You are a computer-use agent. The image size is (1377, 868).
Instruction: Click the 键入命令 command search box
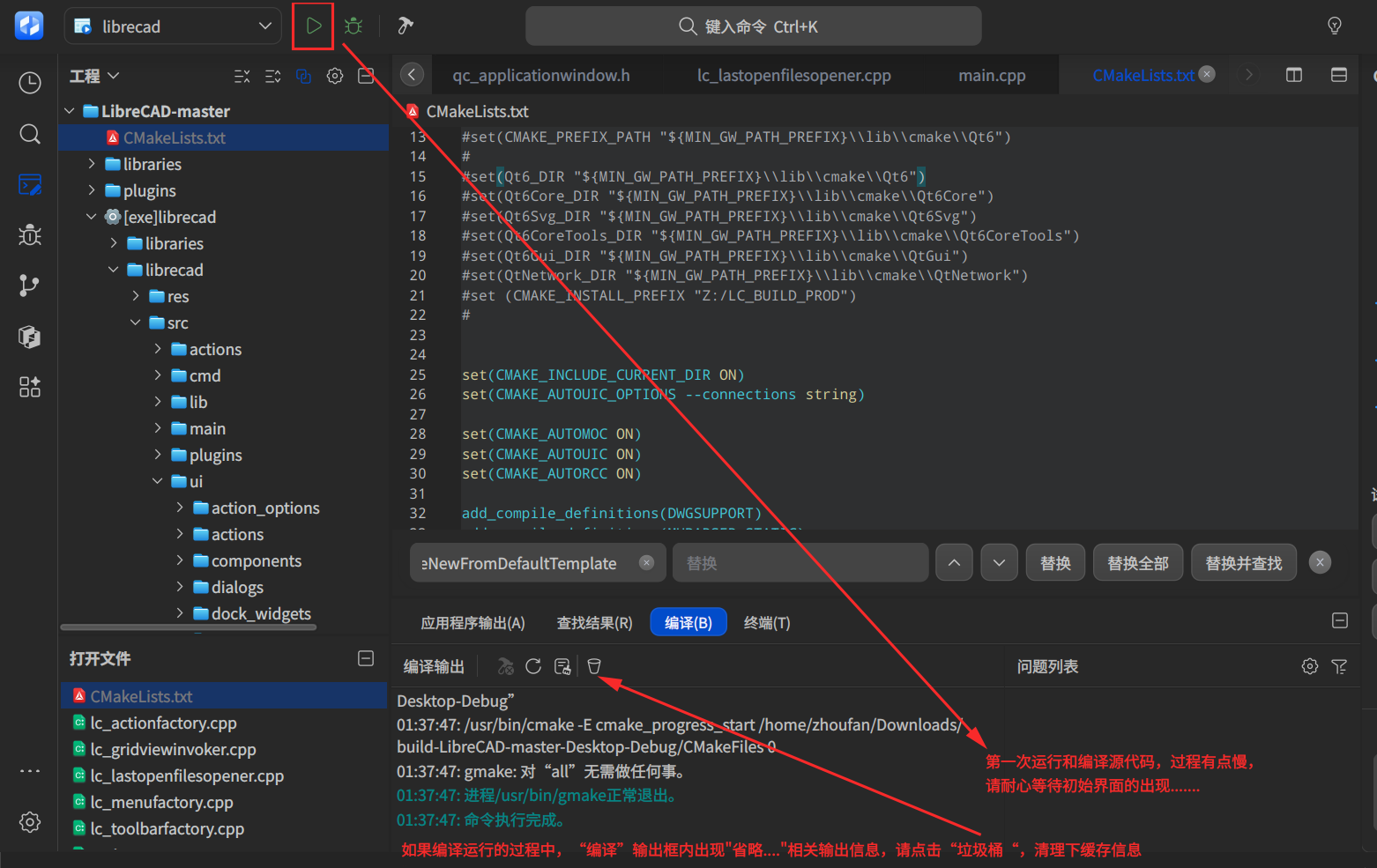753,26
